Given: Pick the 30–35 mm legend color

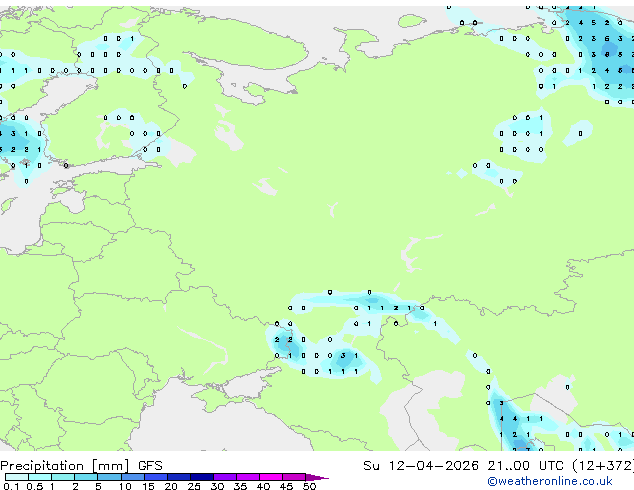Looking at the screenshot, I should (x=225, y=477).
